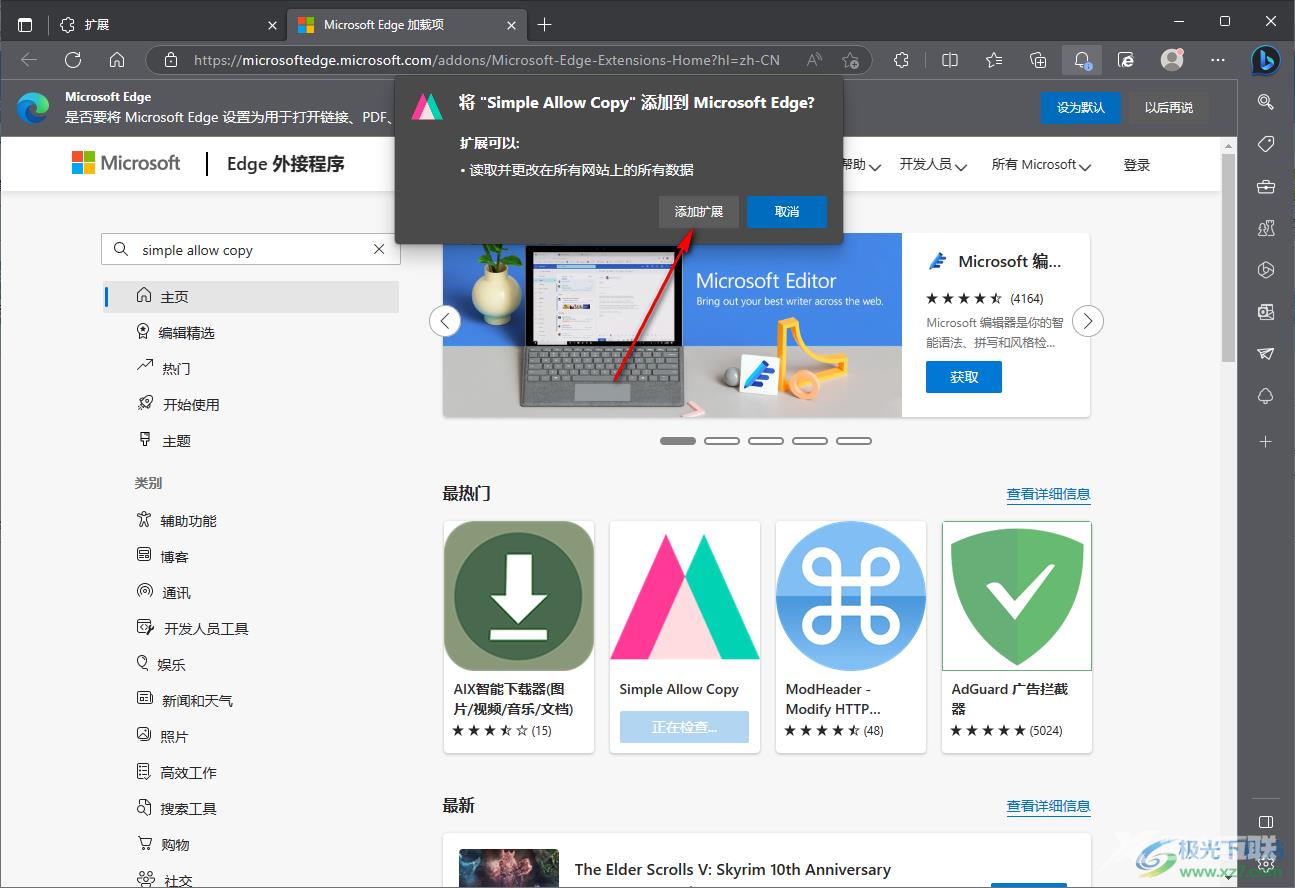Open a new tab with plus button
The image size is (1295, 888).
coord(544,24)
